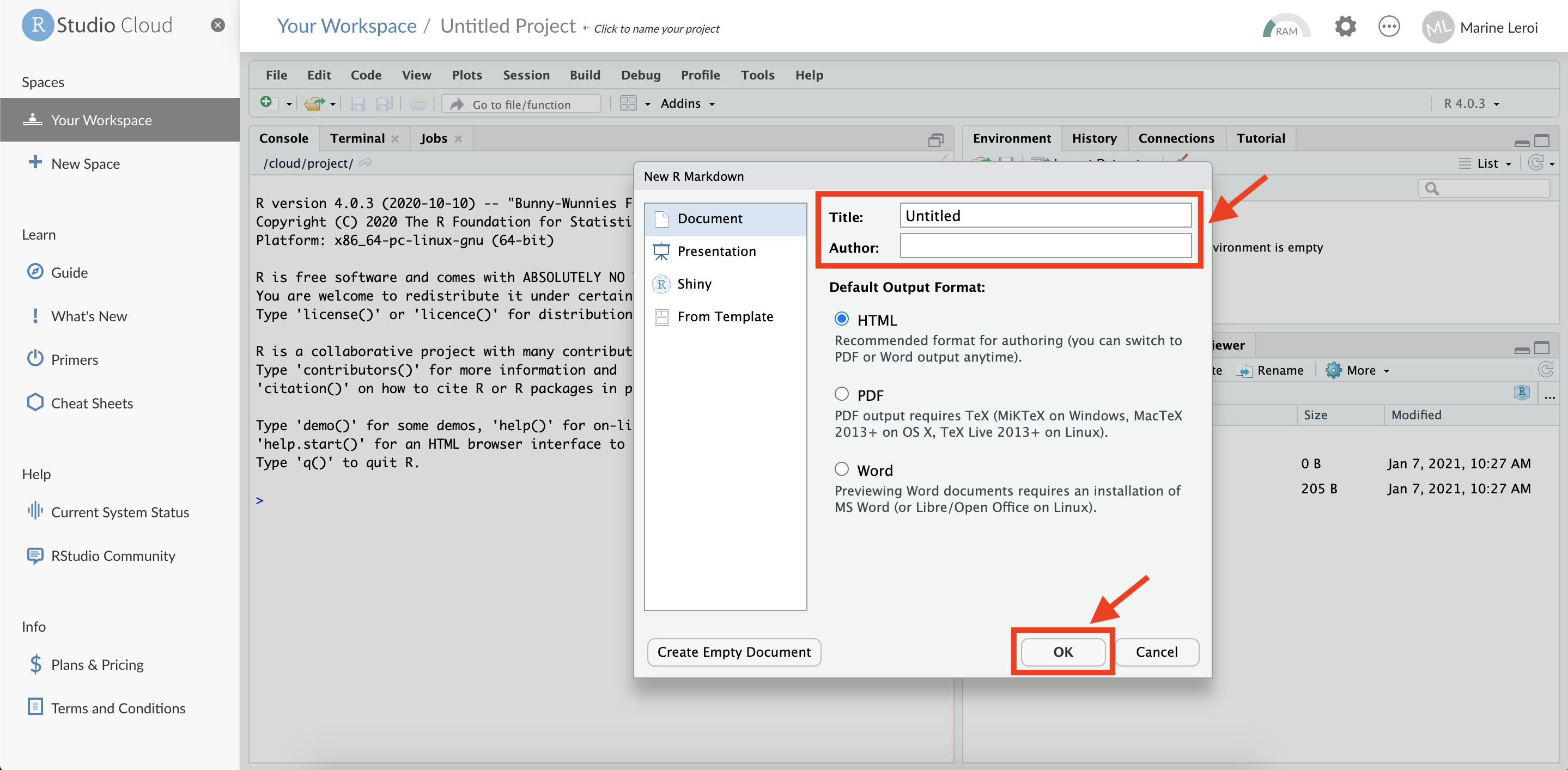
Task: Open the Plots menu
Action: (x=467, y=75)
